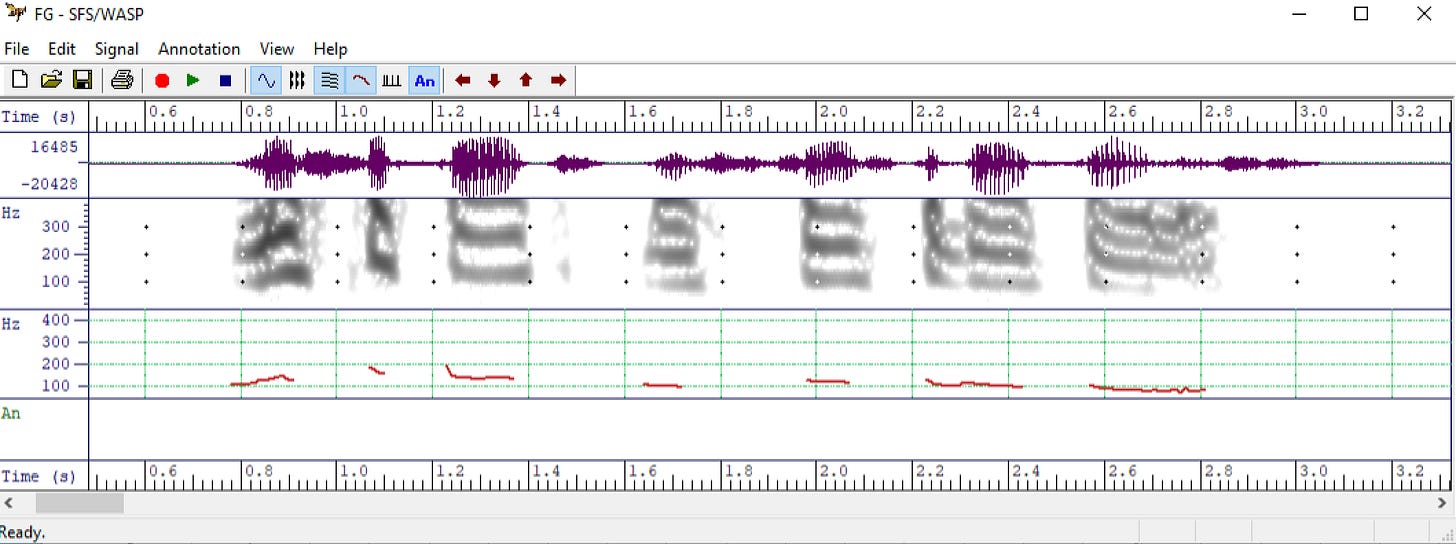Click the right arrow of the horizontal scrollbar

(x=1442, y=503)
